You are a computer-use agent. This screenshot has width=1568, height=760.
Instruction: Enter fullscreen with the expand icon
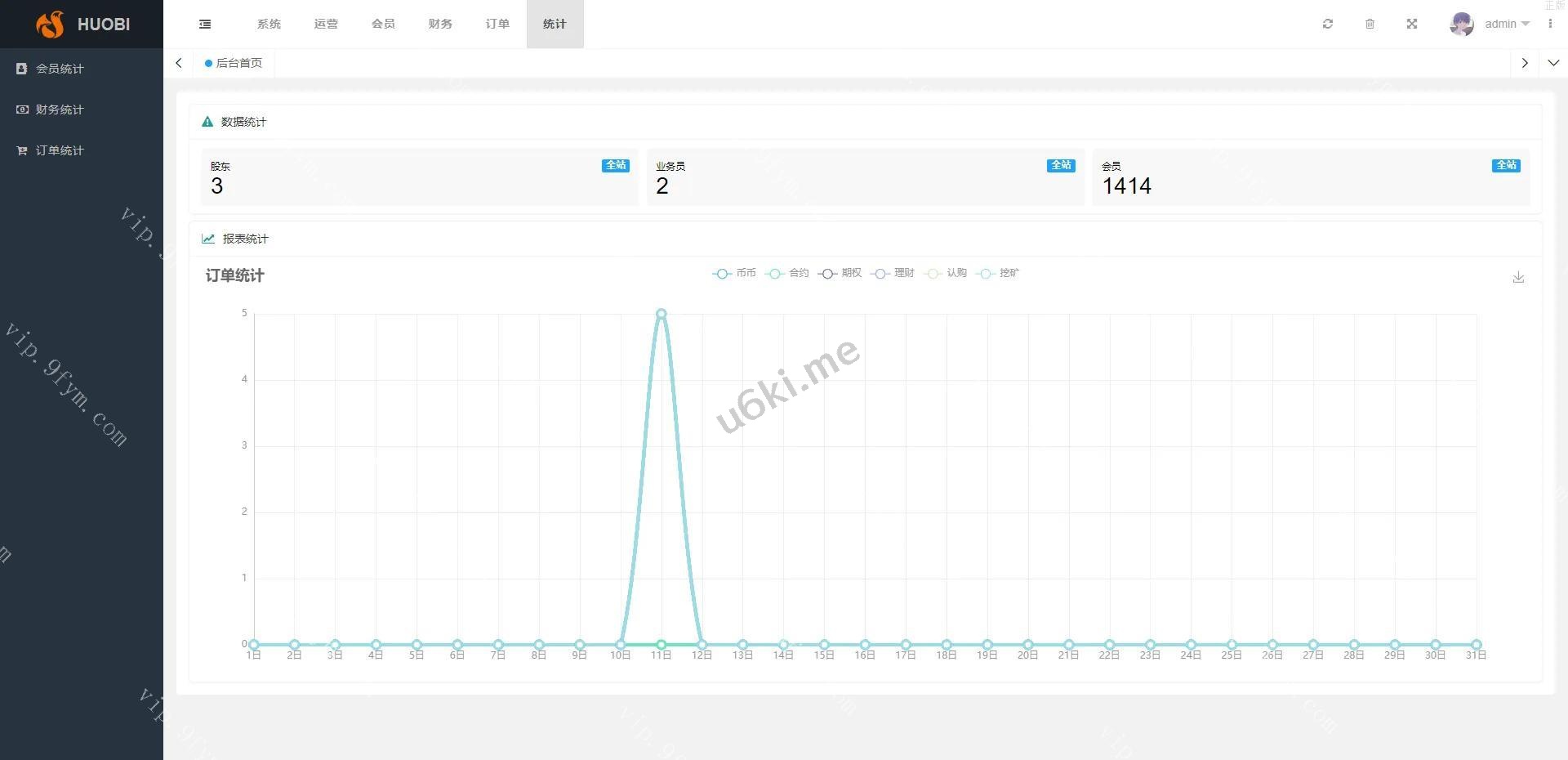tap(1412, 25)
